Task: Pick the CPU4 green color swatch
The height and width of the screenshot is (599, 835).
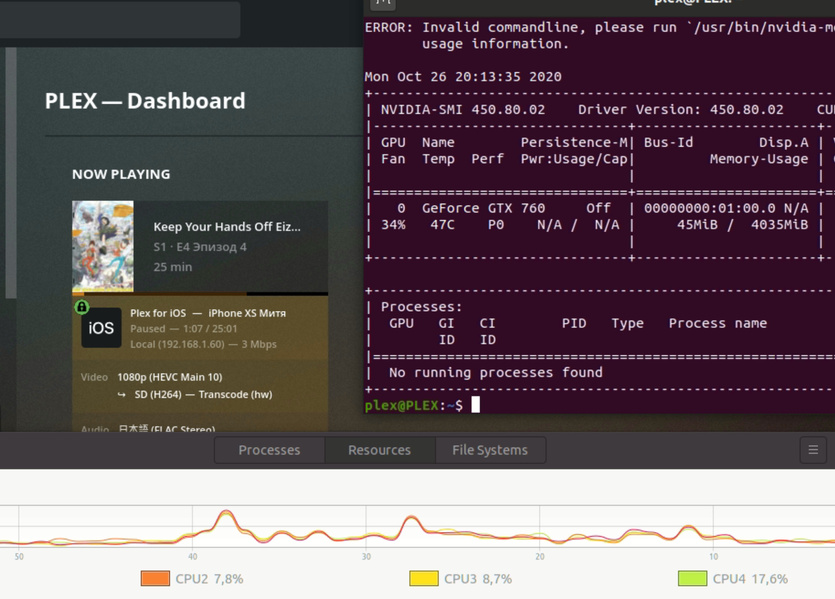Action: point(692,578)
